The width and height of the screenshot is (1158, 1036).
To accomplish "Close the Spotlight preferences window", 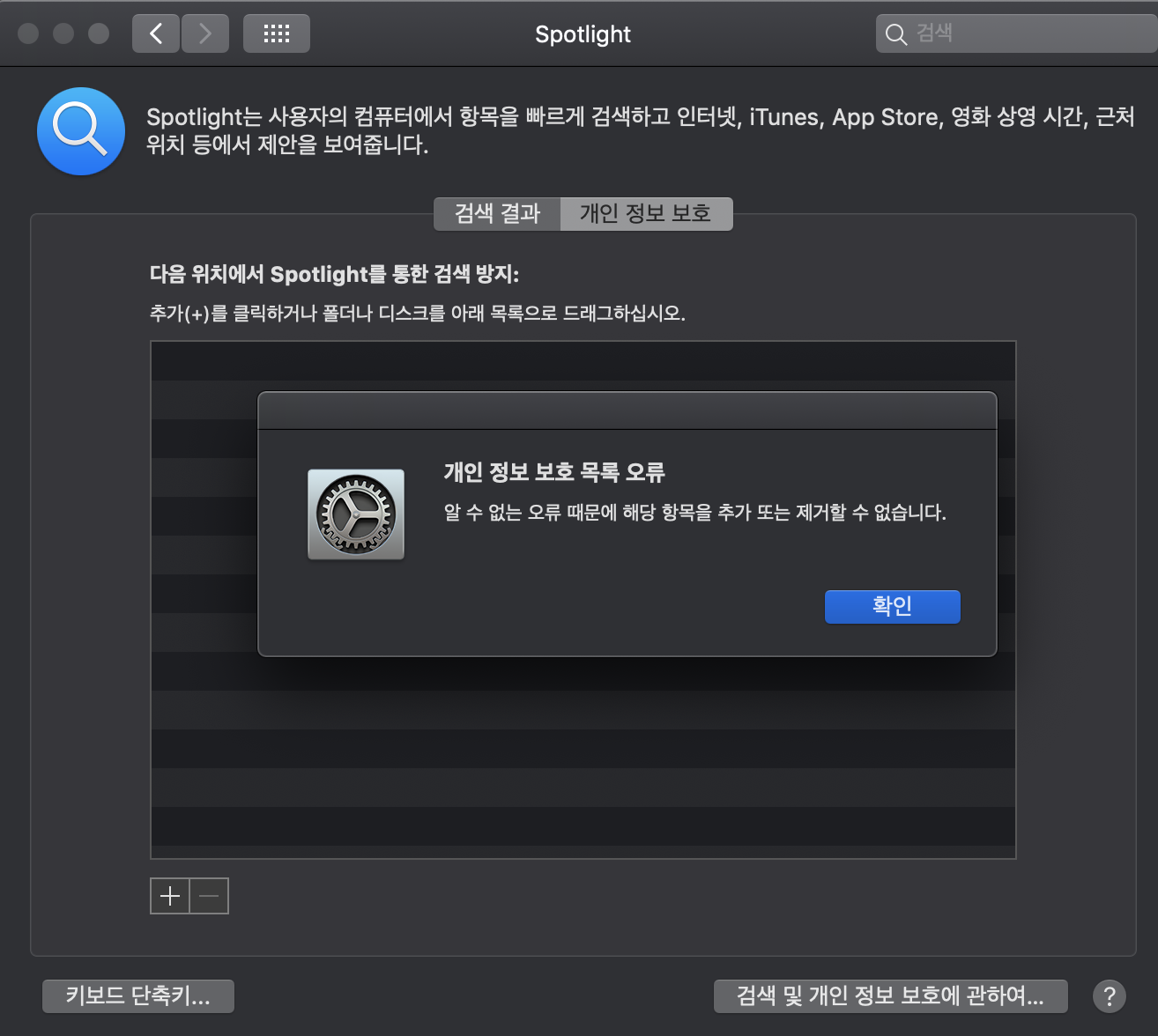I will click(28, 33).
